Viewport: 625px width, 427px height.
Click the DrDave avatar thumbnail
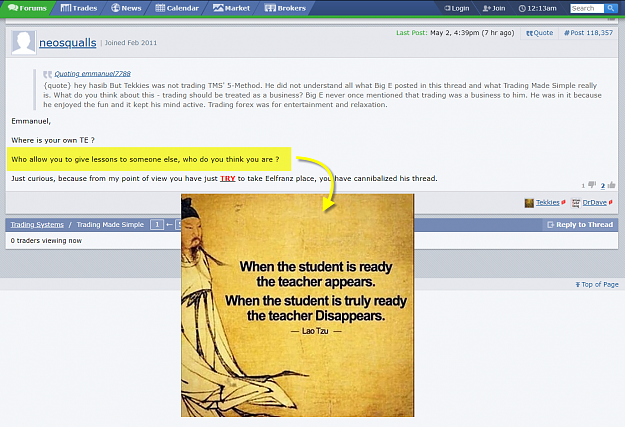coord(576,203)
